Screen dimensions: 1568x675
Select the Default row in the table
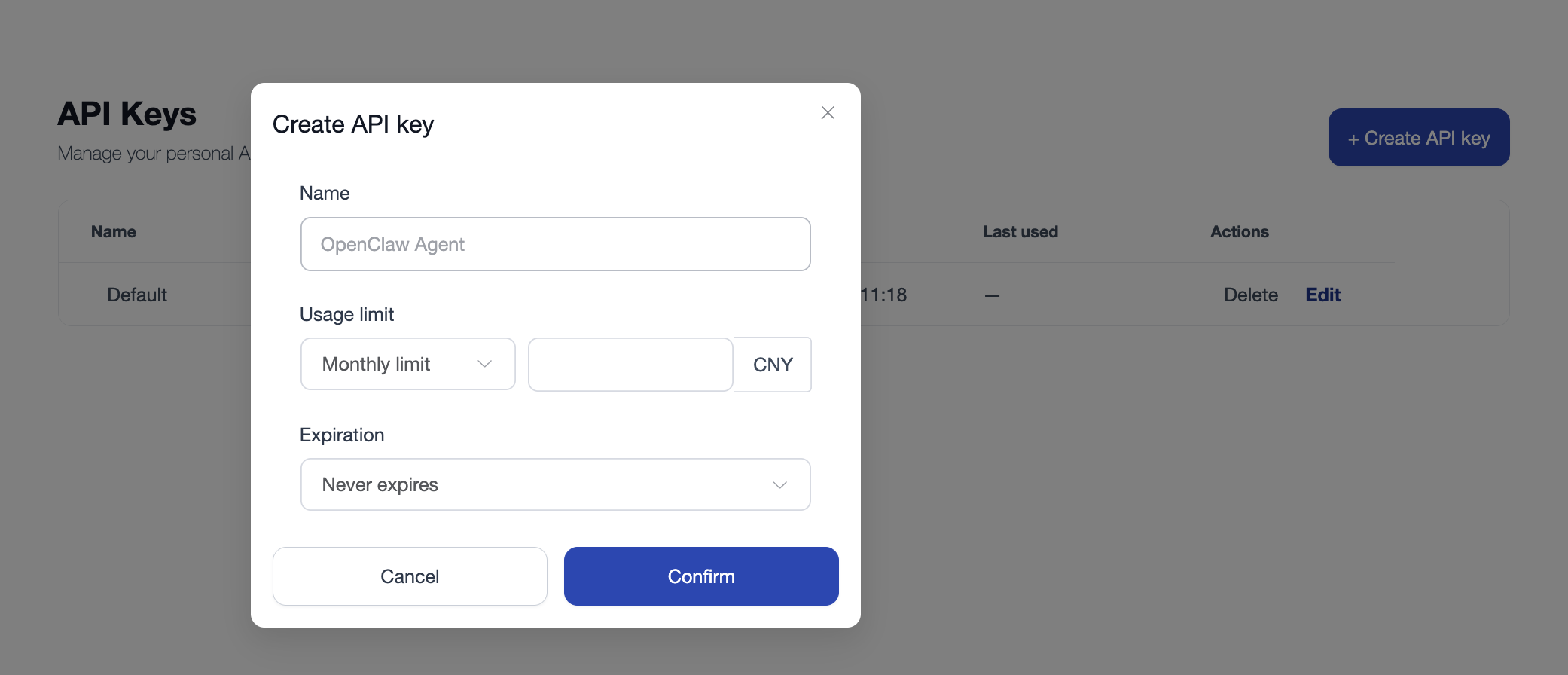pos(136,295)
